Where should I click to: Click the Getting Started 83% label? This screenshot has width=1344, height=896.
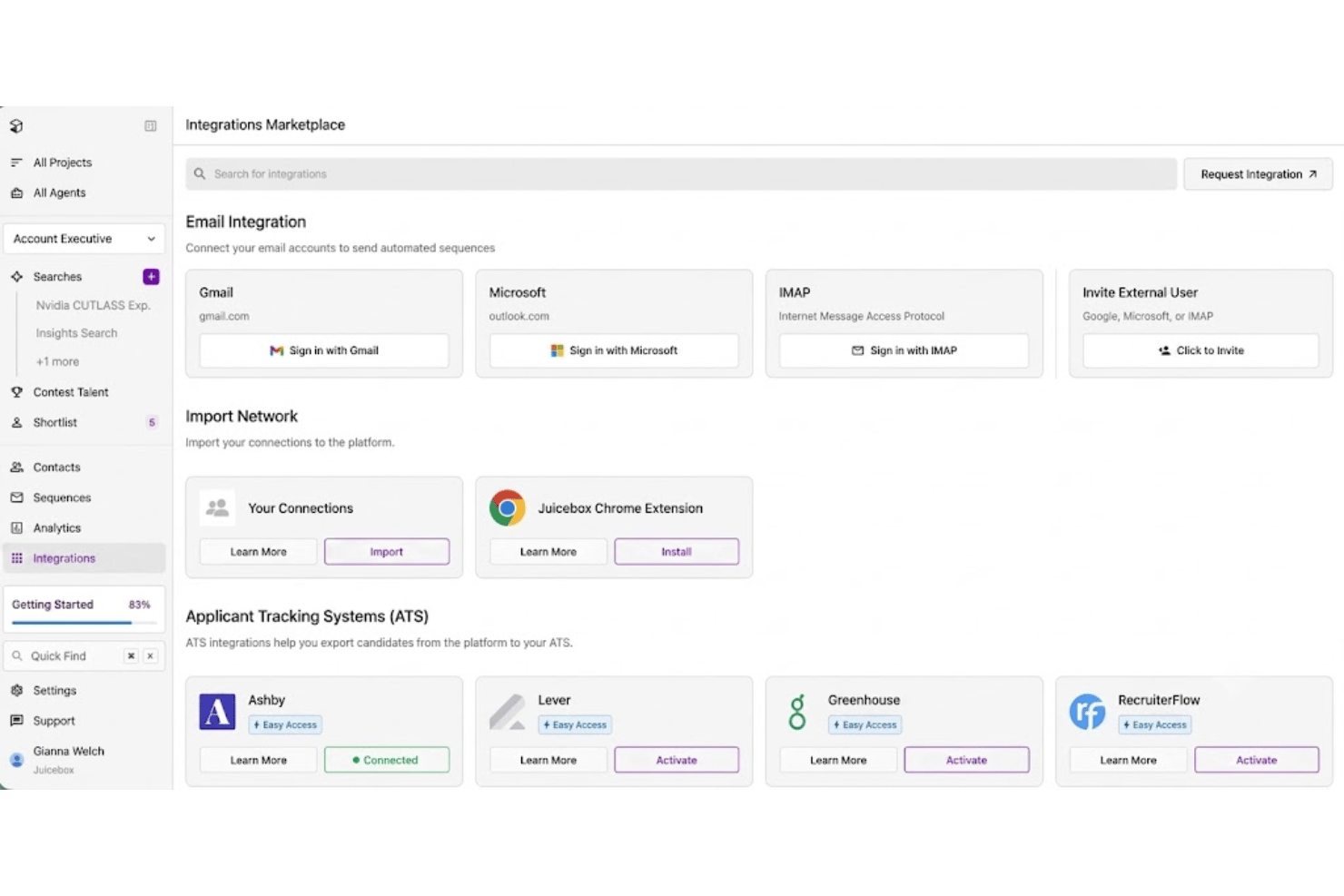pos(139,605)
